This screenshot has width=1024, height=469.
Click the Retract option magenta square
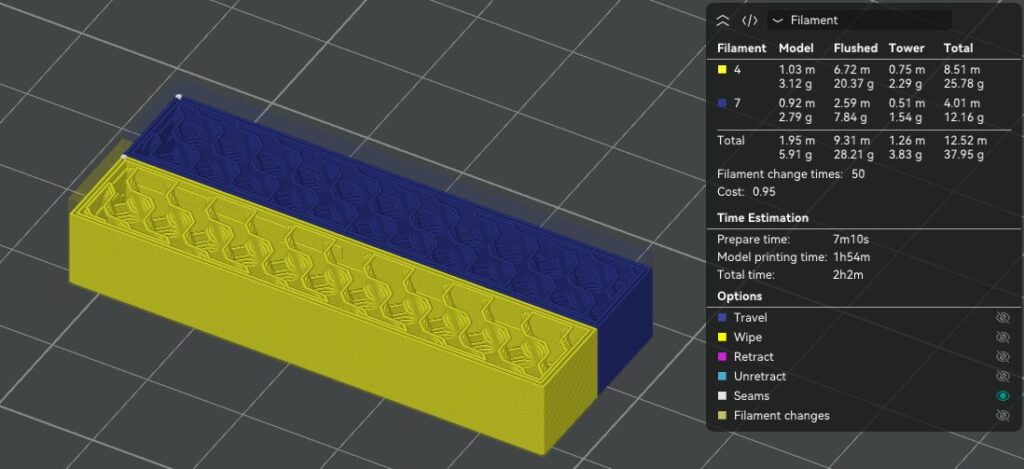pyautogui.click(x=722, y=357)
